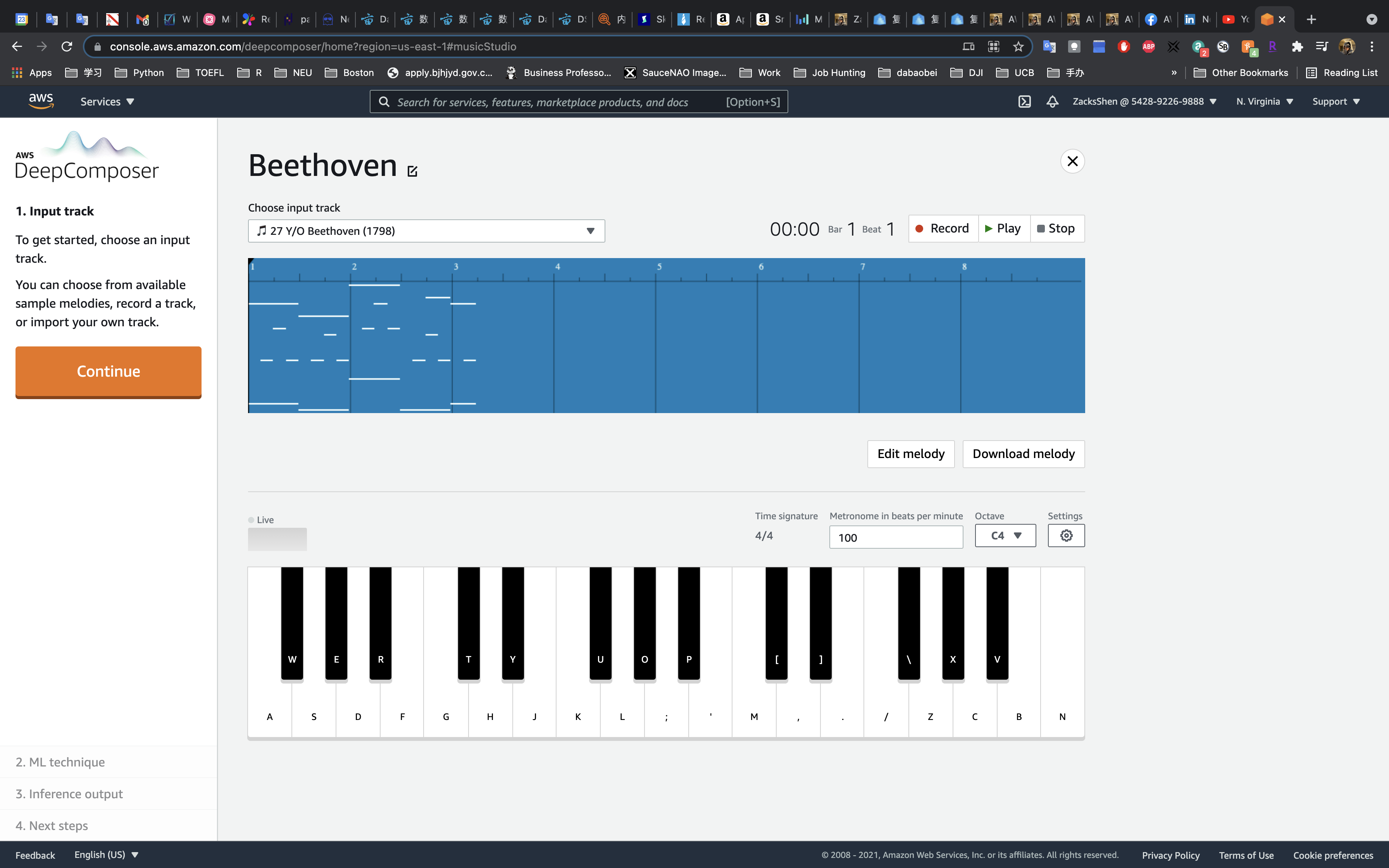1389x868 pixels.
Task: Bookmark this page with star icon
Action: point(1018,46)
